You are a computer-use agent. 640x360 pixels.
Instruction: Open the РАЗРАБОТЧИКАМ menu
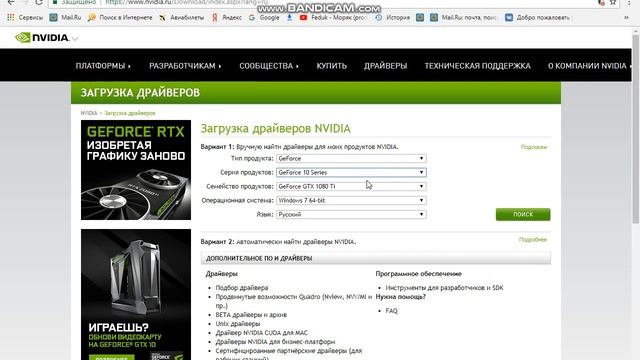[x=185, y=66]
